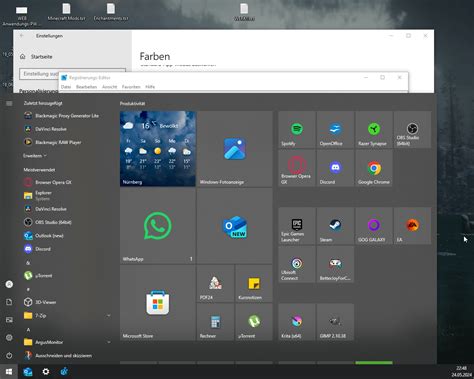This screenshot has height=379, width=474.
Task: Open the Razer Synapse tile
Action: tap(374, 130)
